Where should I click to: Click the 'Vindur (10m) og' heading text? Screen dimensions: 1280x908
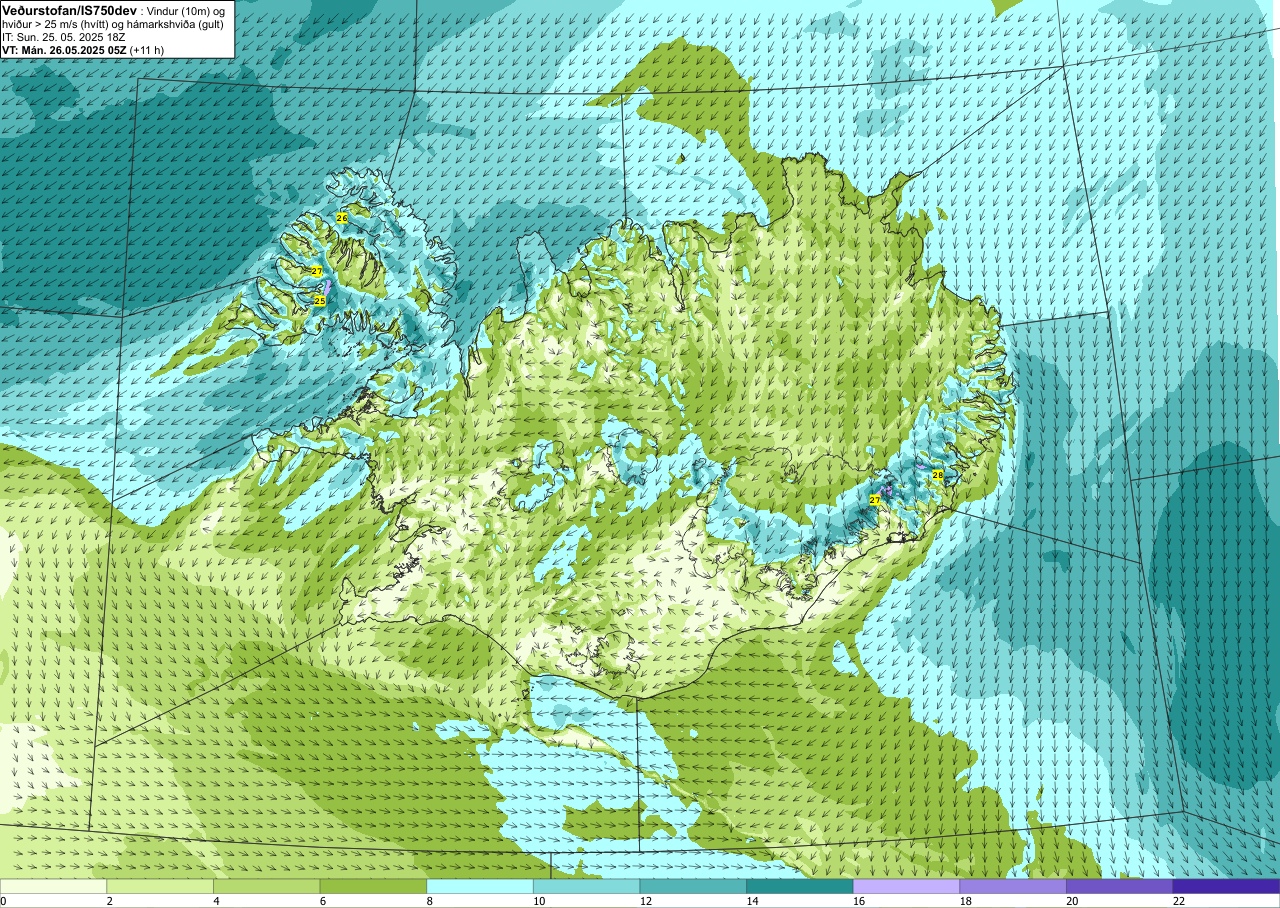[187, 10]
